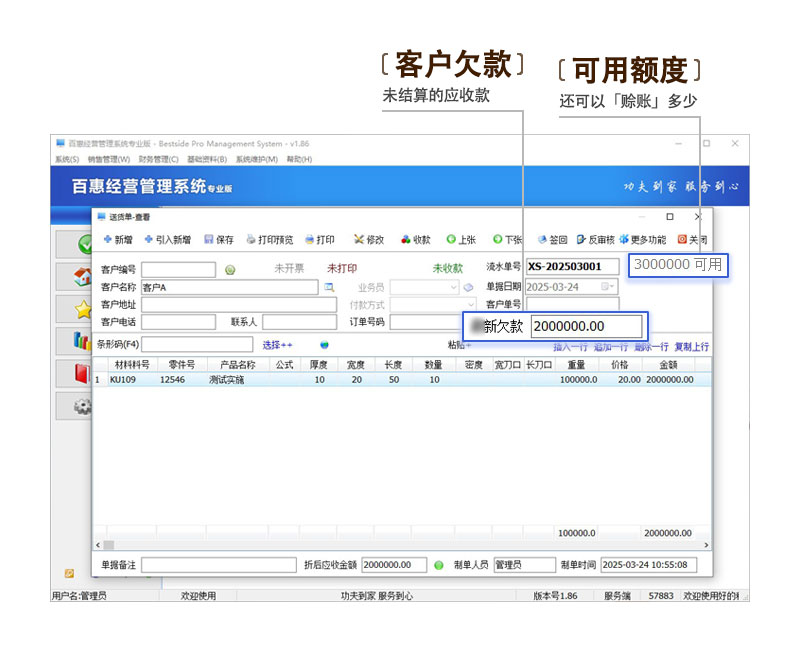Open 销售管理(W) menu
This screenshot has height=660, width=800.
[x=109, y=159]
